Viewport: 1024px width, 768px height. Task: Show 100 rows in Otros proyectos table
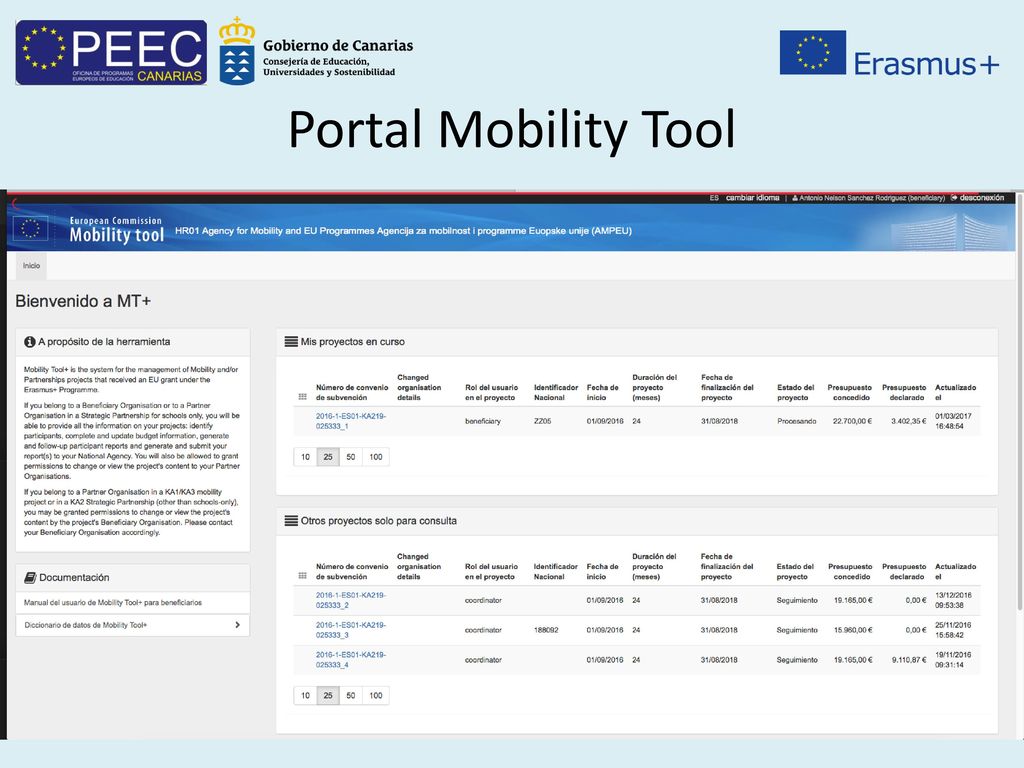[376, 696]
